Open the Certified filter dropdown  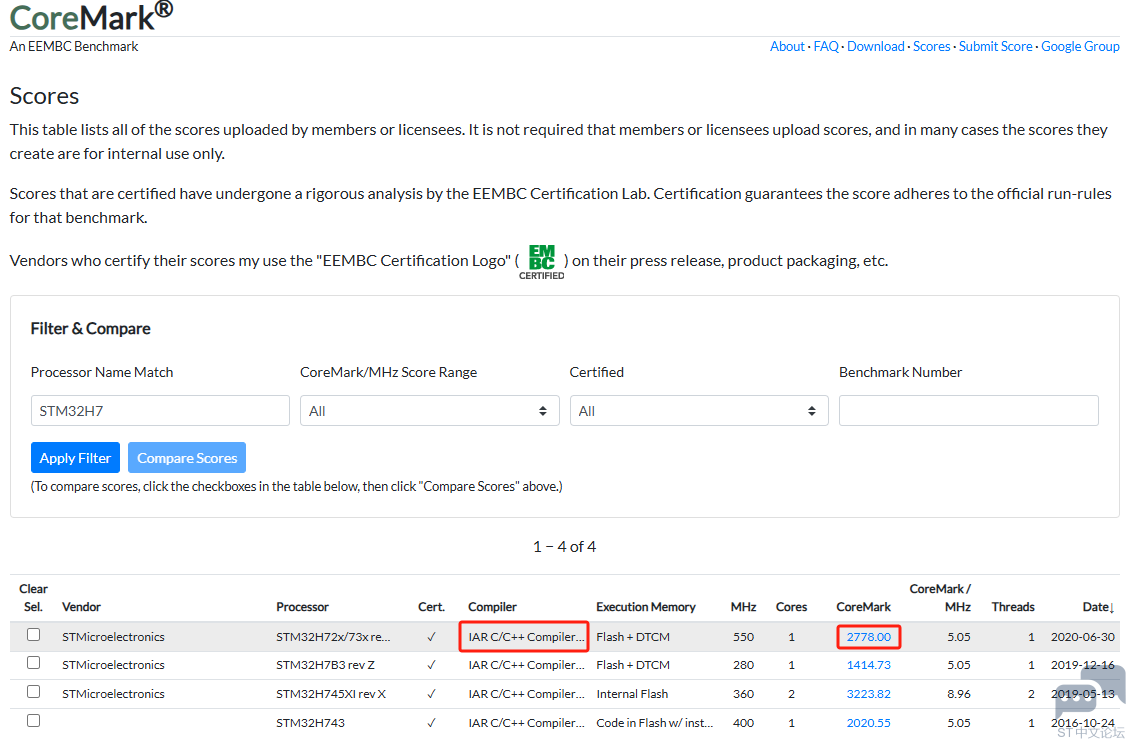699,410
